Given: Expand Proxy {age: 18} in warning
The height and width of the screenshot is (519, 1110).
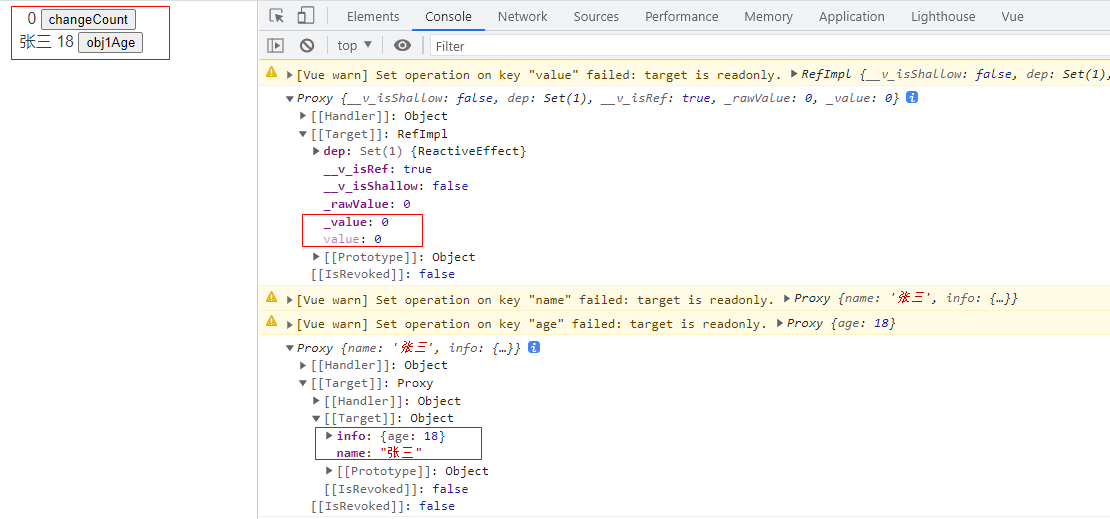Looking at the screenshot, I should coord(780,323).
